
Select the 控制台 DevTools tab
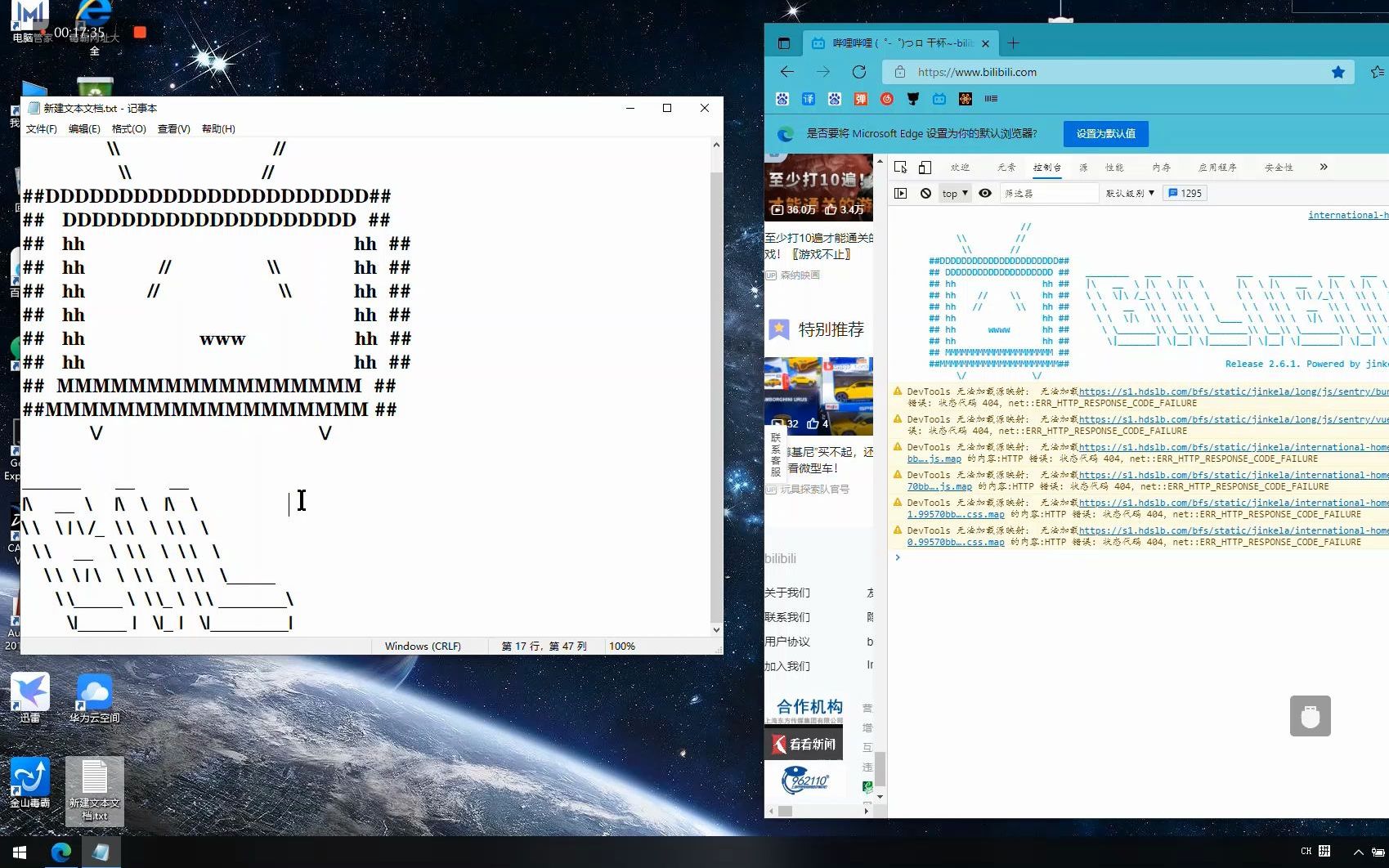click(x=1046, y=168)
